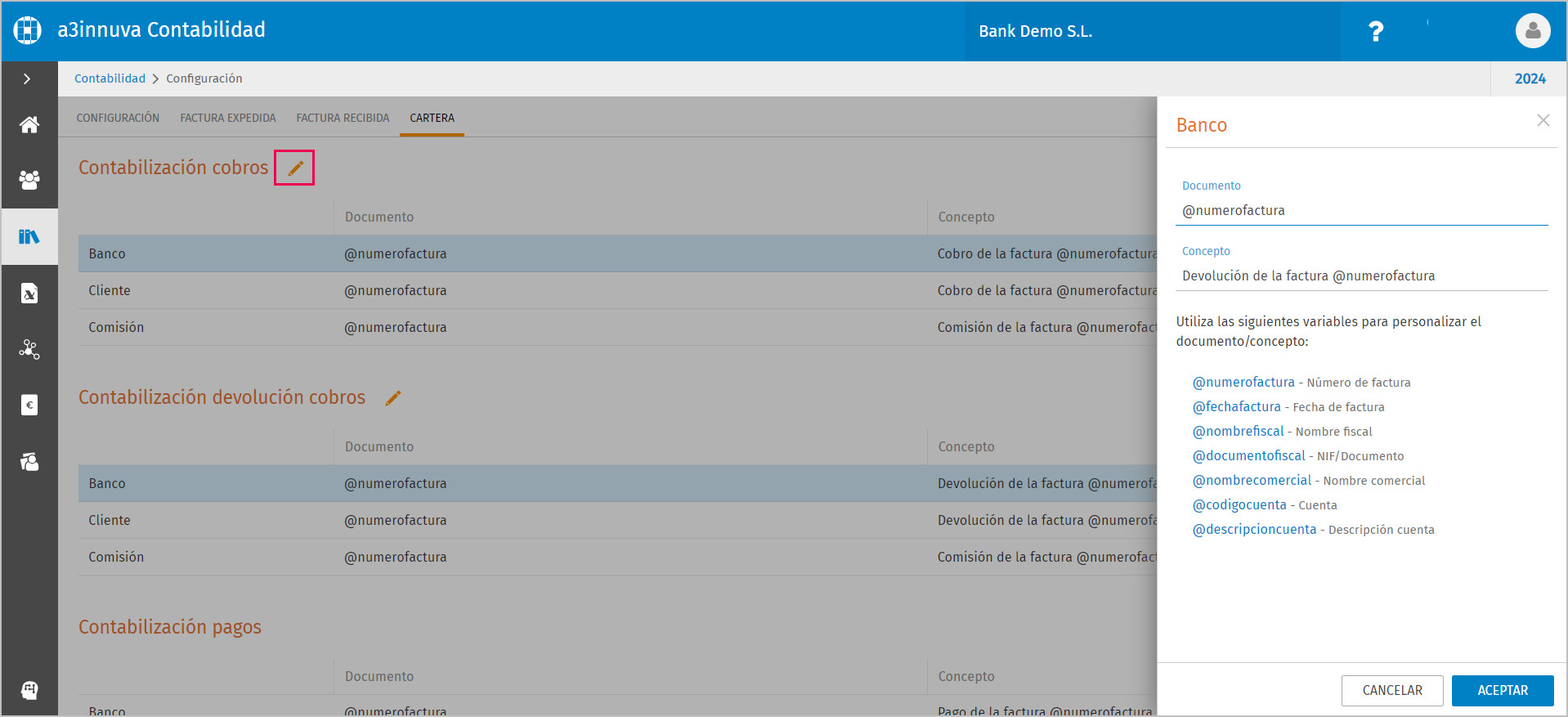Select the CARTERA tab

click(x=432, y=118)
